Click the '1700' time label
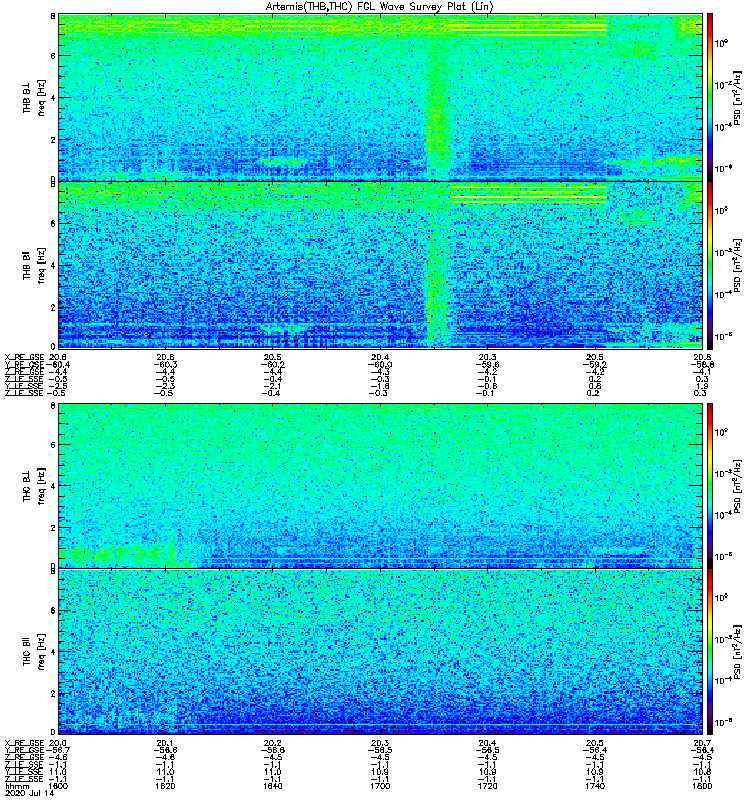750x800 pixels. coord(381,786)
